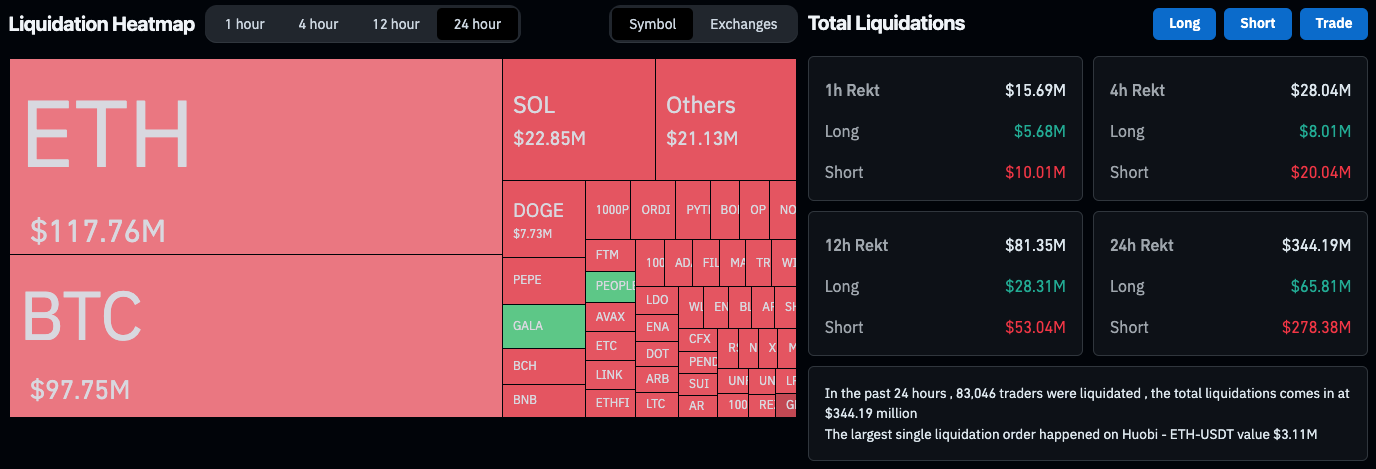This screenshot has height=469, width=1376.
Task: Select the CFX heatmap tile
Action: [x=699, y=339]
